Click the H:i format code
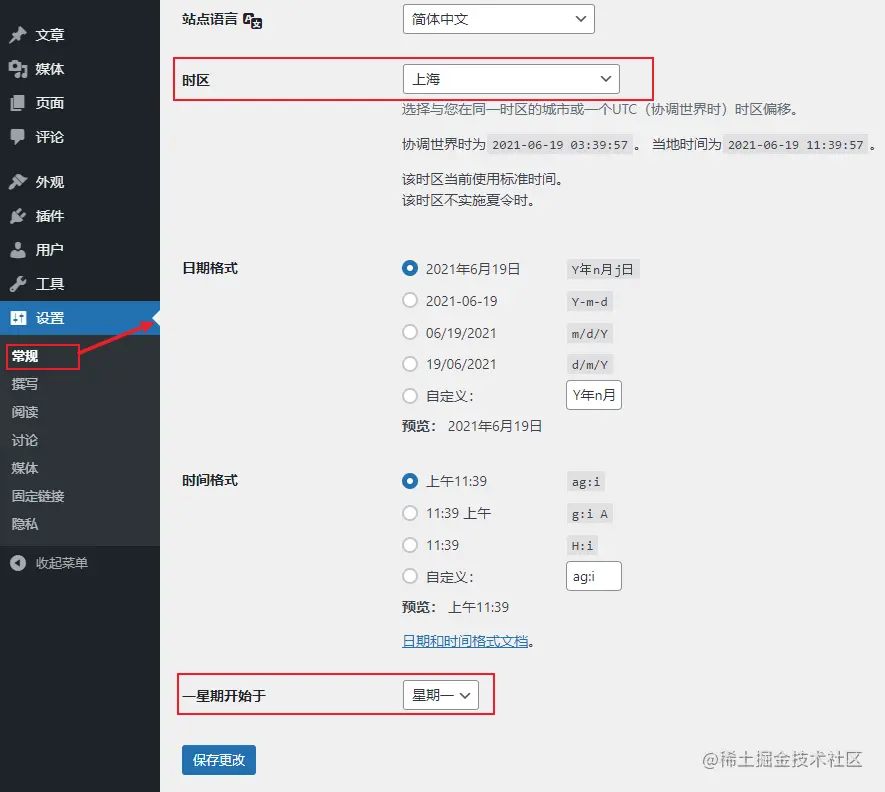885x792 pixels. [582, 546]
